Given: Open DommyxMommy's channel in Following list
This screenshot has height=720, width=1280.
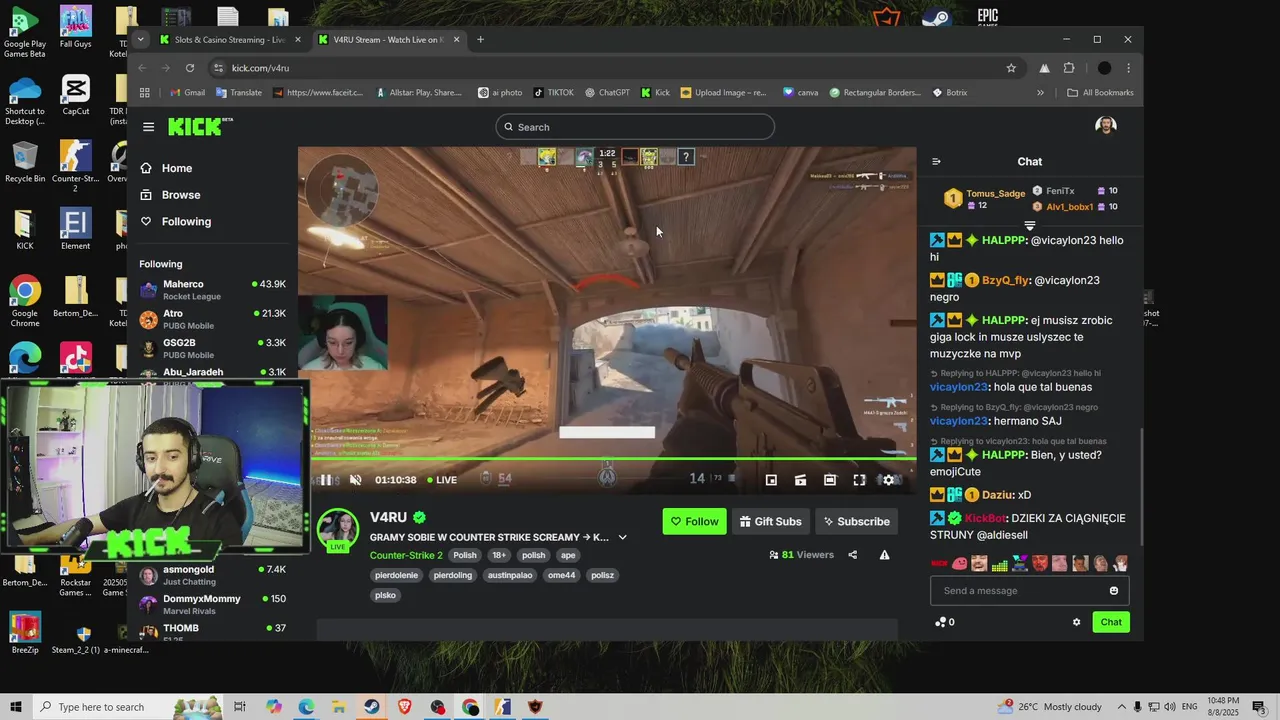Looking at the screenshot, I should [213, 604].
